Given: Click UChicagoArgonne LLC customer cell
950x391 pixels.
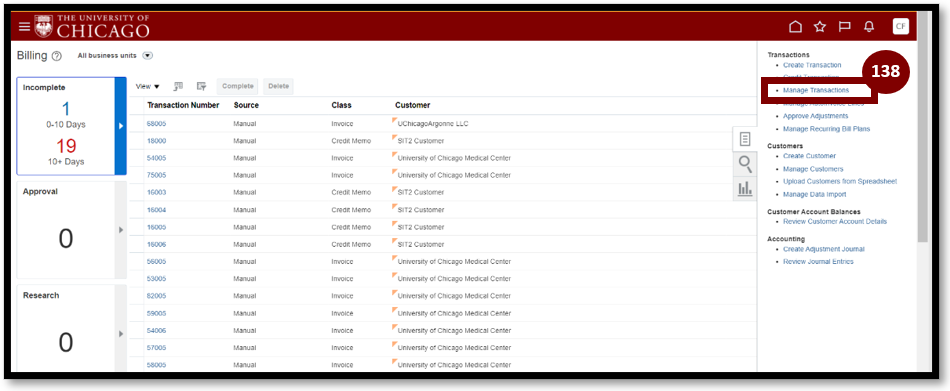Looking at the screenshot, I should (x=433, y=124).
